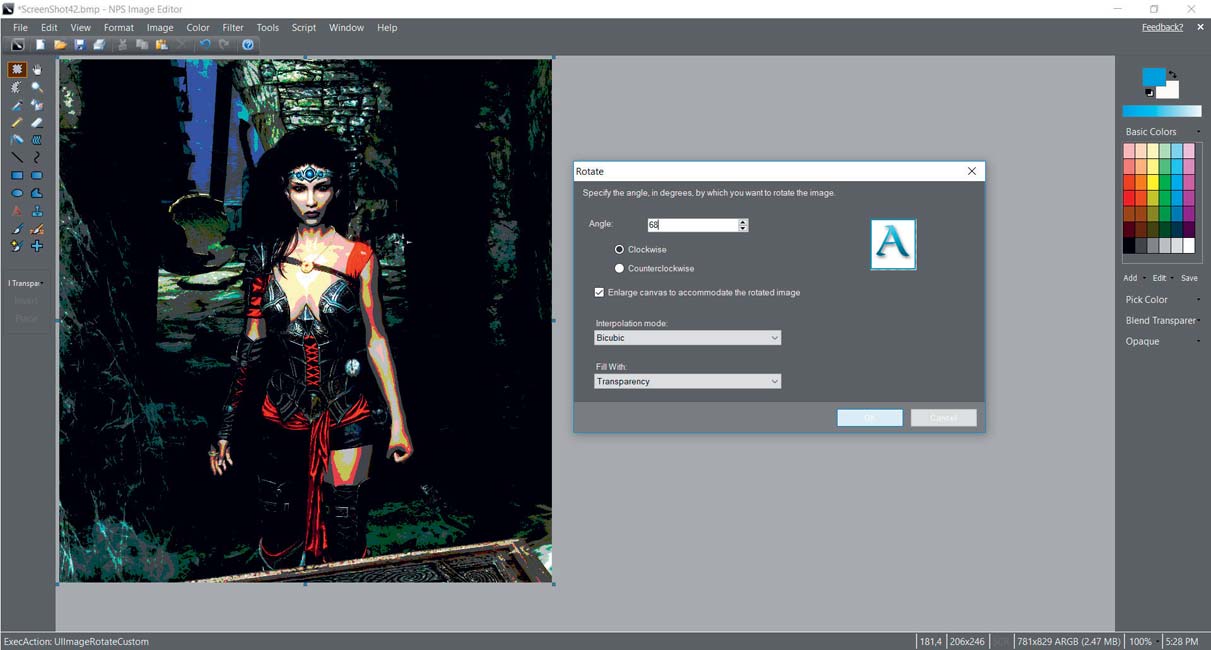Select the rounded rectangle tool
1211x650 pixels.
37,176
